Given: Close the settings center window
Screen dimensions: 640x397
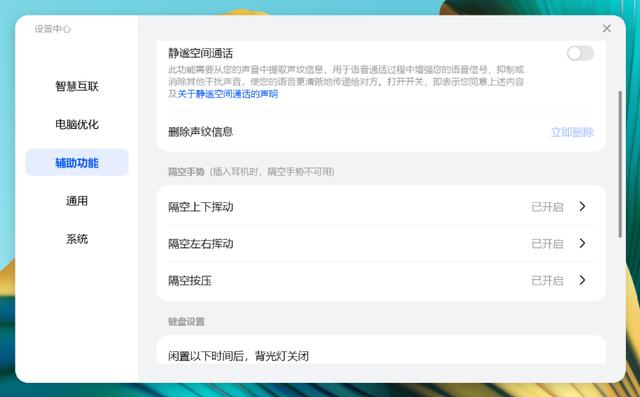Looking at the screenshot, I should coord(607,28).
